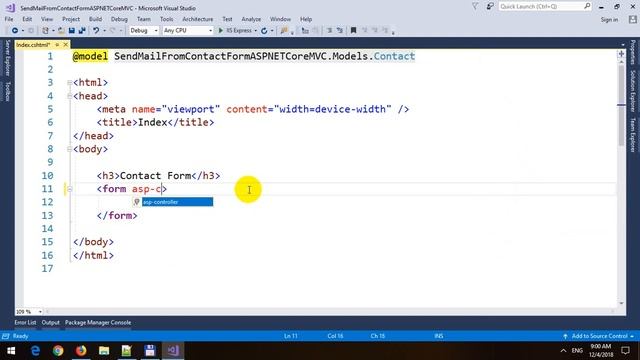Open the Error List tab
This screenshot has width=640, height=360.
pos(25,322)
